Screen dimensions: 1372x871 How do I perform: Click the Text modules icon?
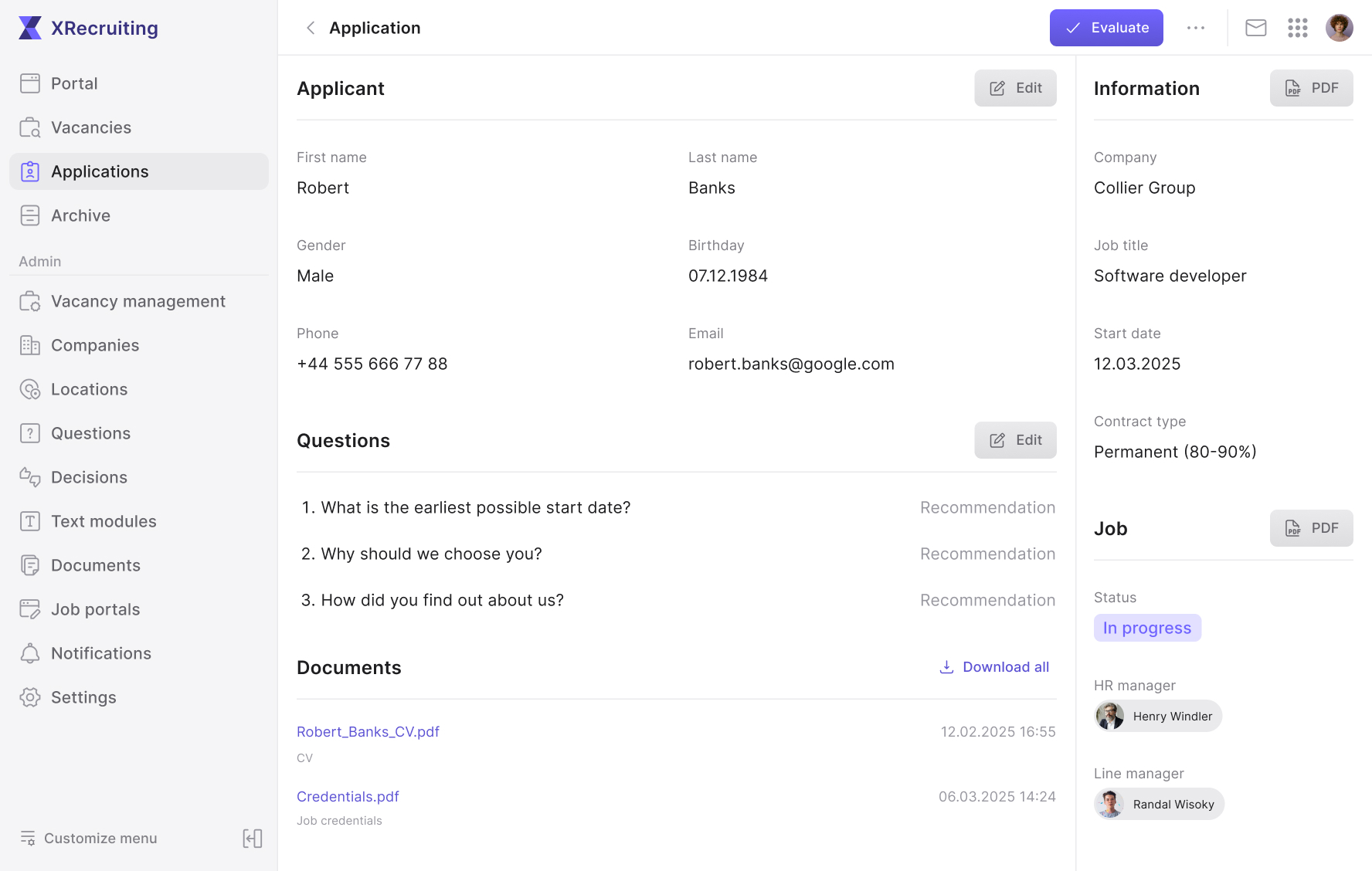click(x=30, y=521)
